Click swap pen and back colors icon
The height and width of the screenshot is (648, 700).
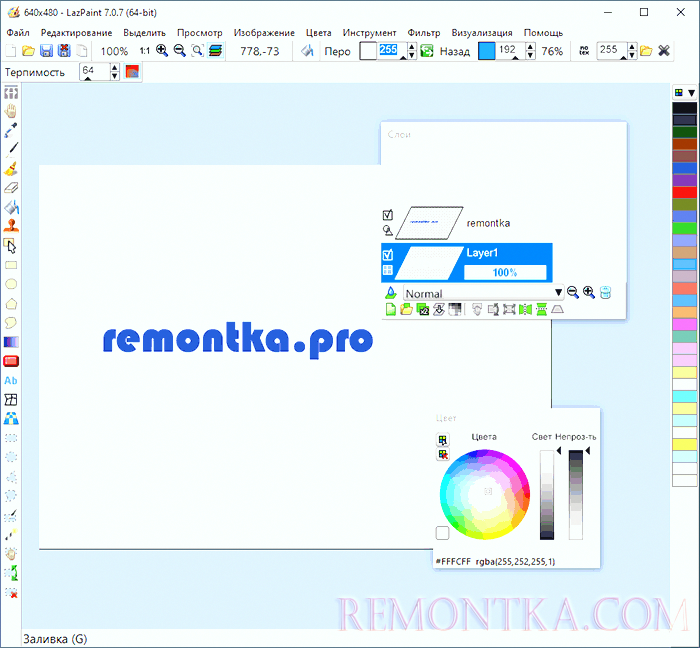pos(427,50)
